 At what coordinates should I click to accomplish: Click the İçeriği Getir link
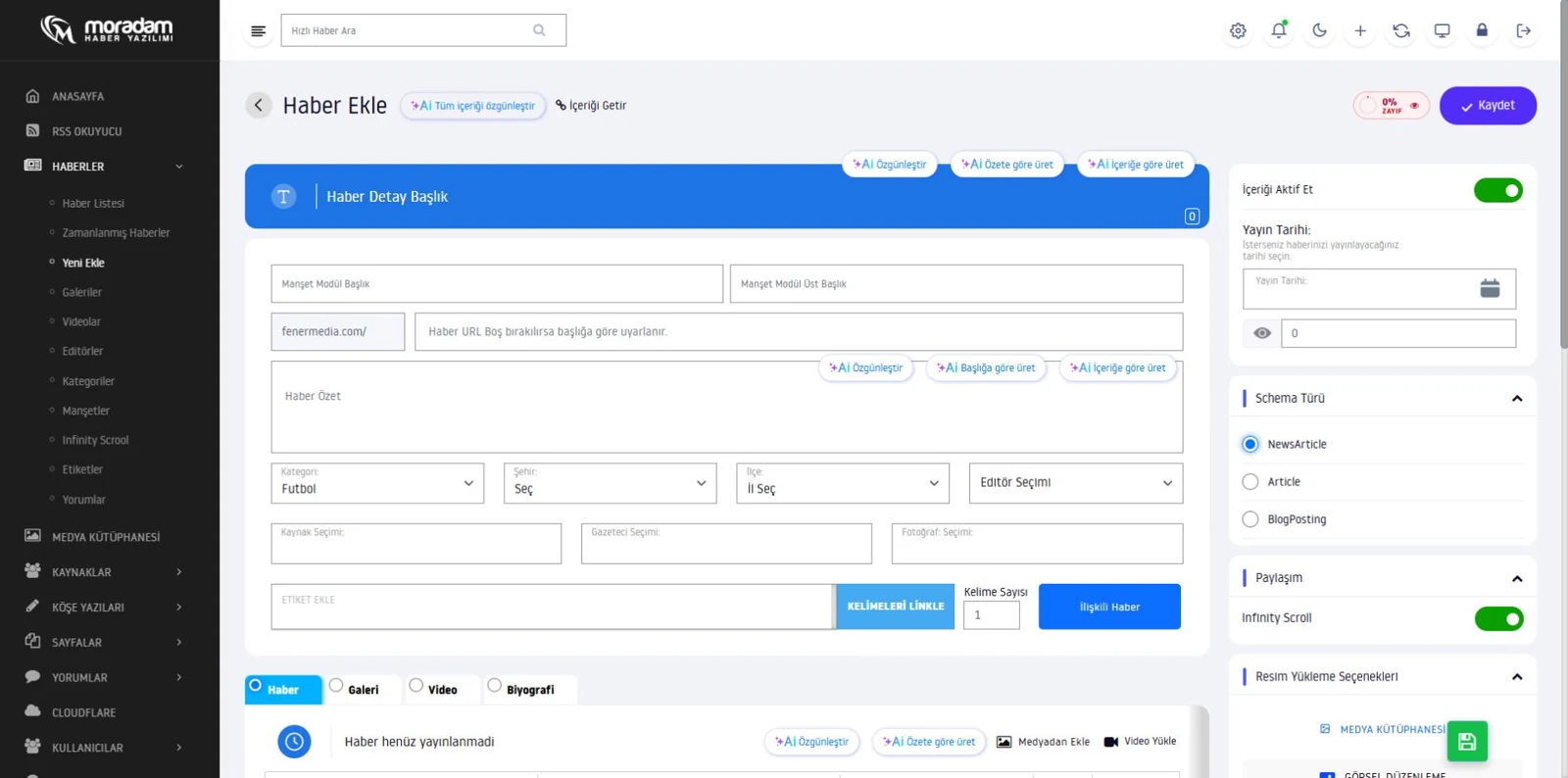point(591,106)
